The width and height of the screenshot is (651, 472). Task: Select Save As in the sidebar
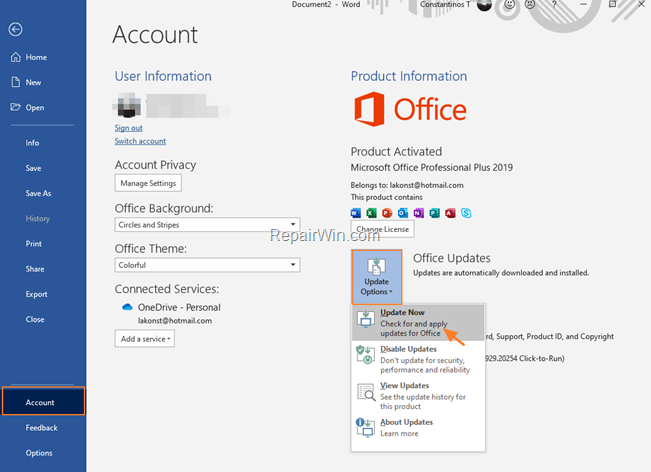tap(38, 193)
